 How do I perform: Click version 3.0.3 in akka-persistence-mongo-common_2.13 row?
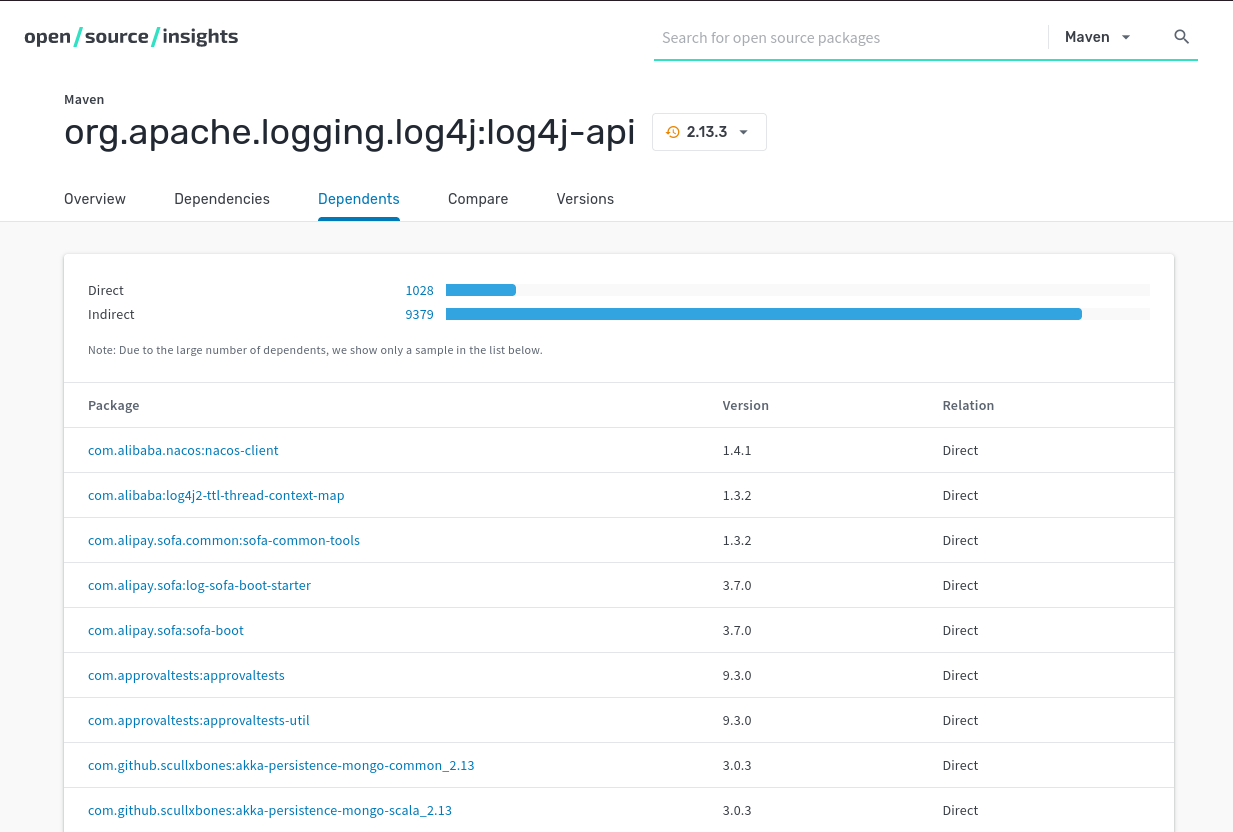click(737, 765)
